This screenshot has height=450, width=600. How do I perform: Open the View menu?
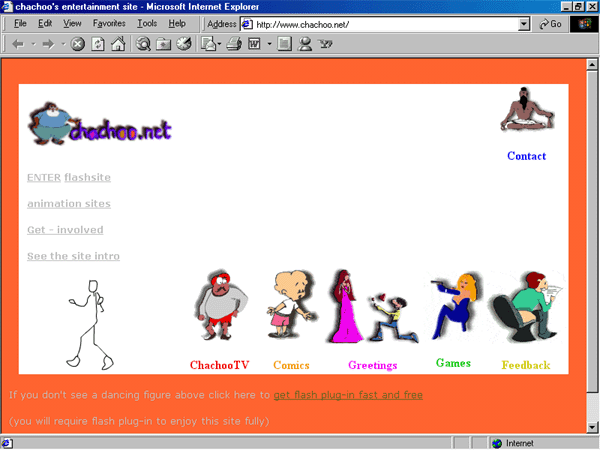tap(72, 24)
